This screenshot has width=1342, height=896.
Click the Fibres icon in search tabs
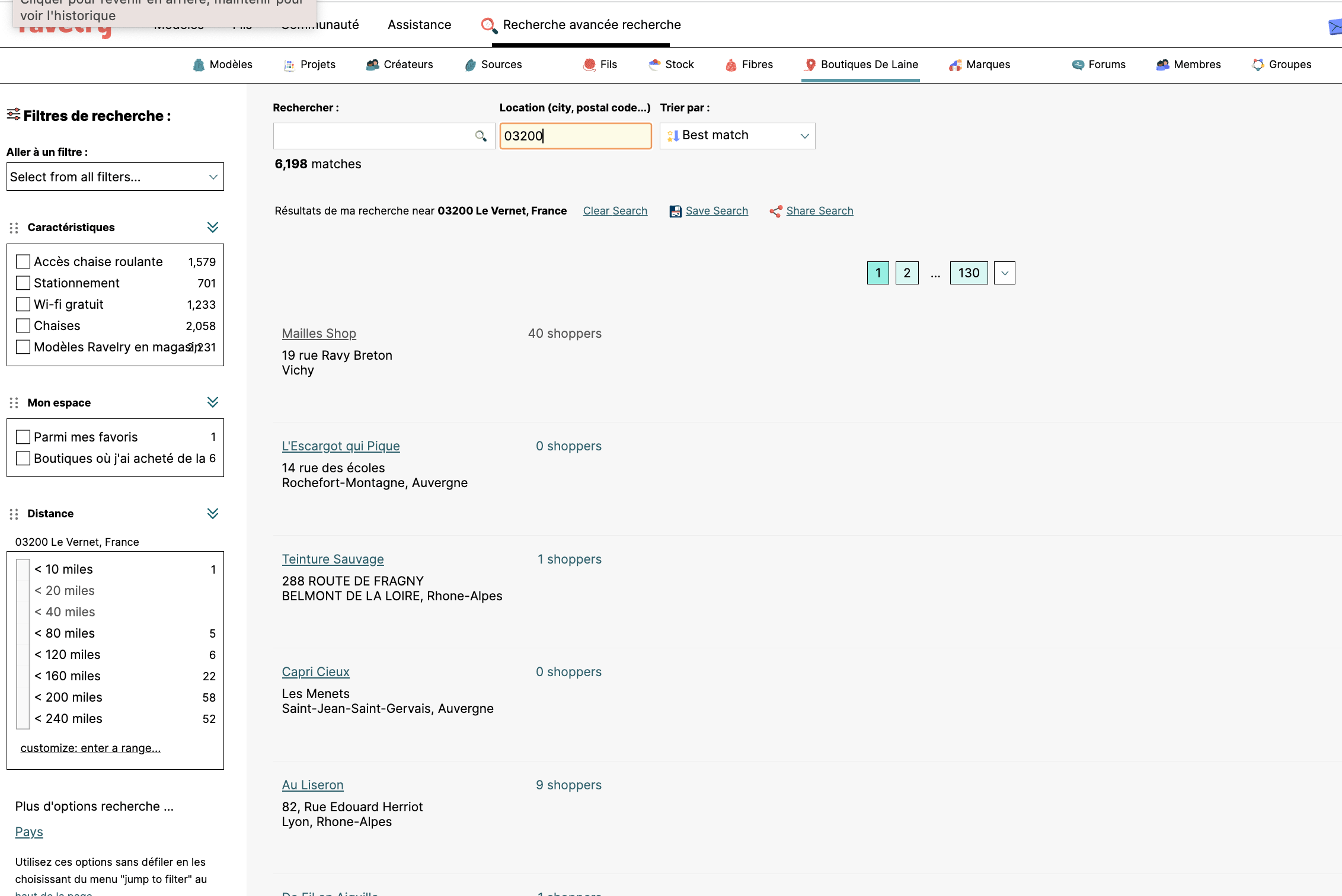pyautogui.click(x=731, y=65)
